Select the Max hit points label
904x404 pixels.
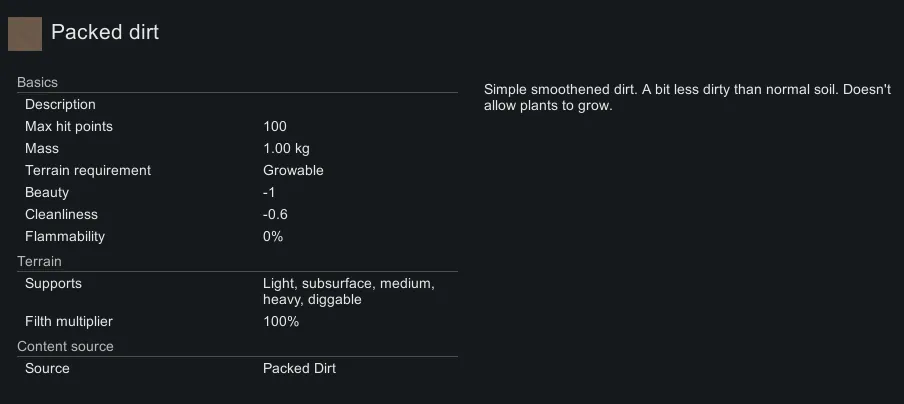[x=69, y=126]
